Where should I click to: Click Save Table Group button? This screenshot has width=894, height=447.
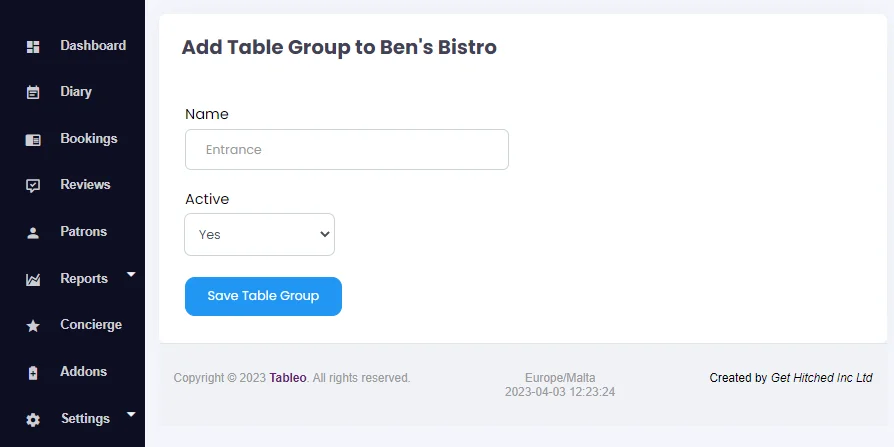(263, 296)
